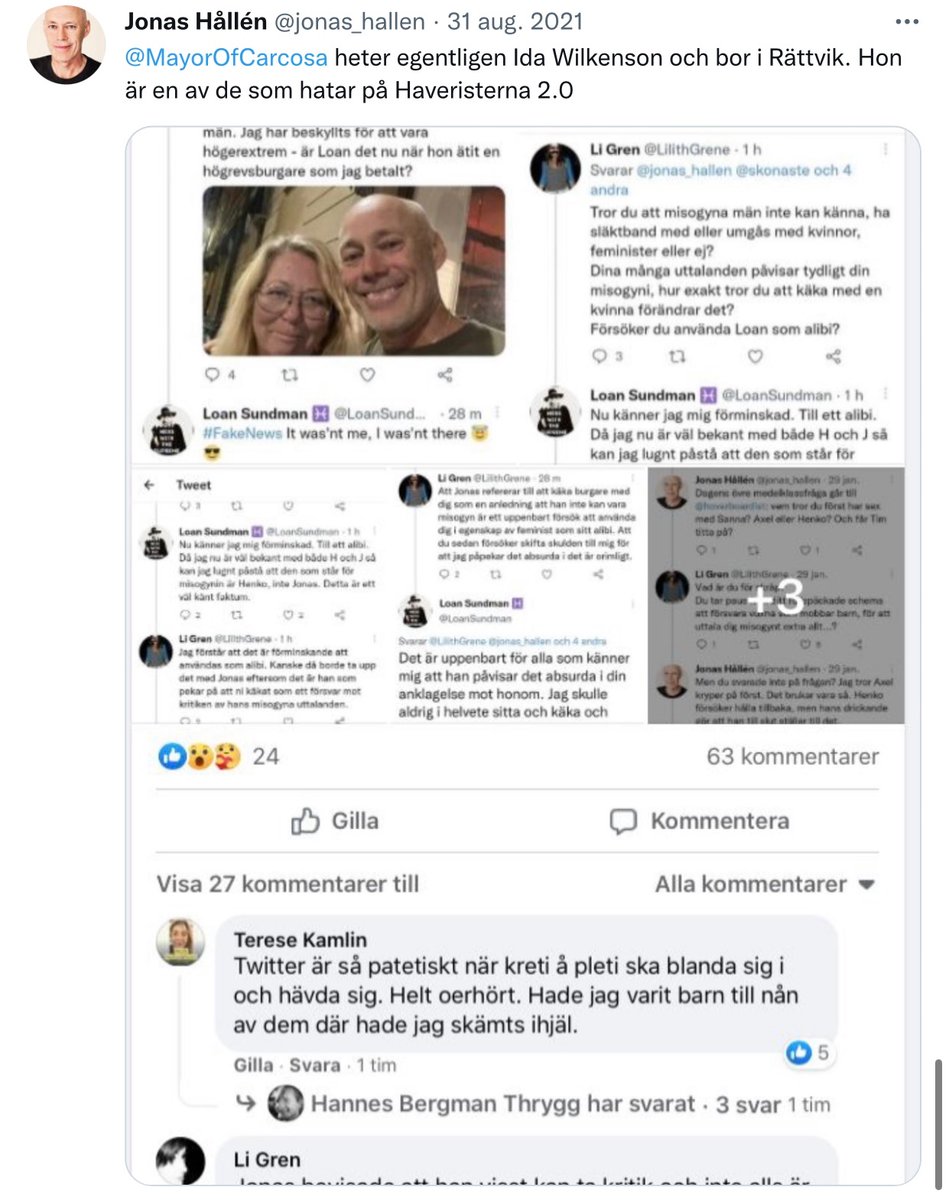View the 5 likes reaction badge
The width and height of the screenshot is (949, 1200).
tap(808, 1052)
